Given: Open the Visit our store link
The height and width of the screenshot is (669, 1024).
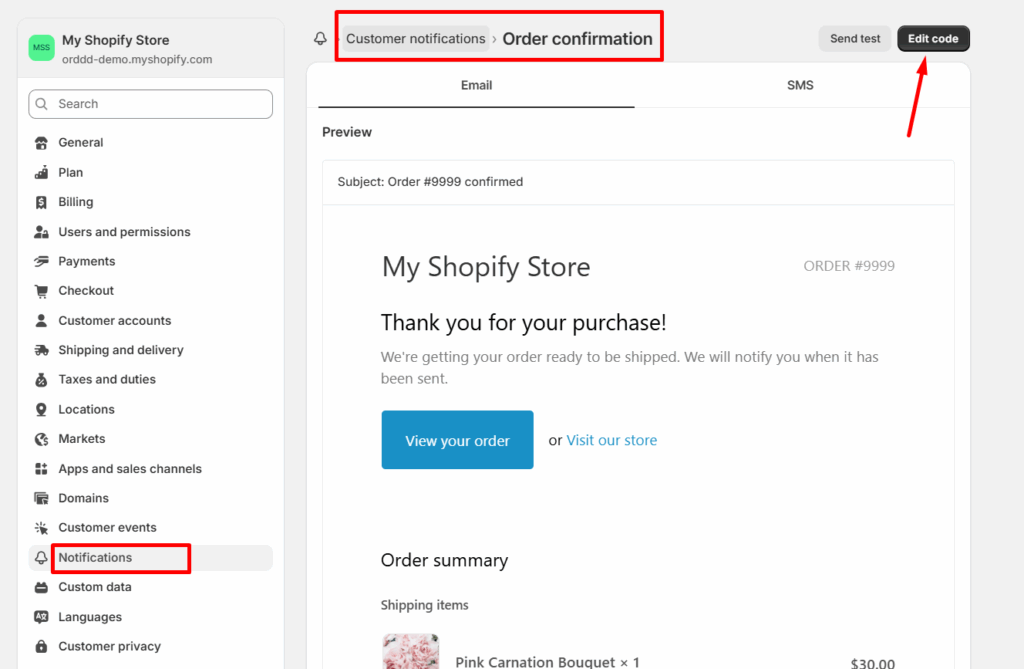Looking at the screenshot, I should [x=612, y=440].
